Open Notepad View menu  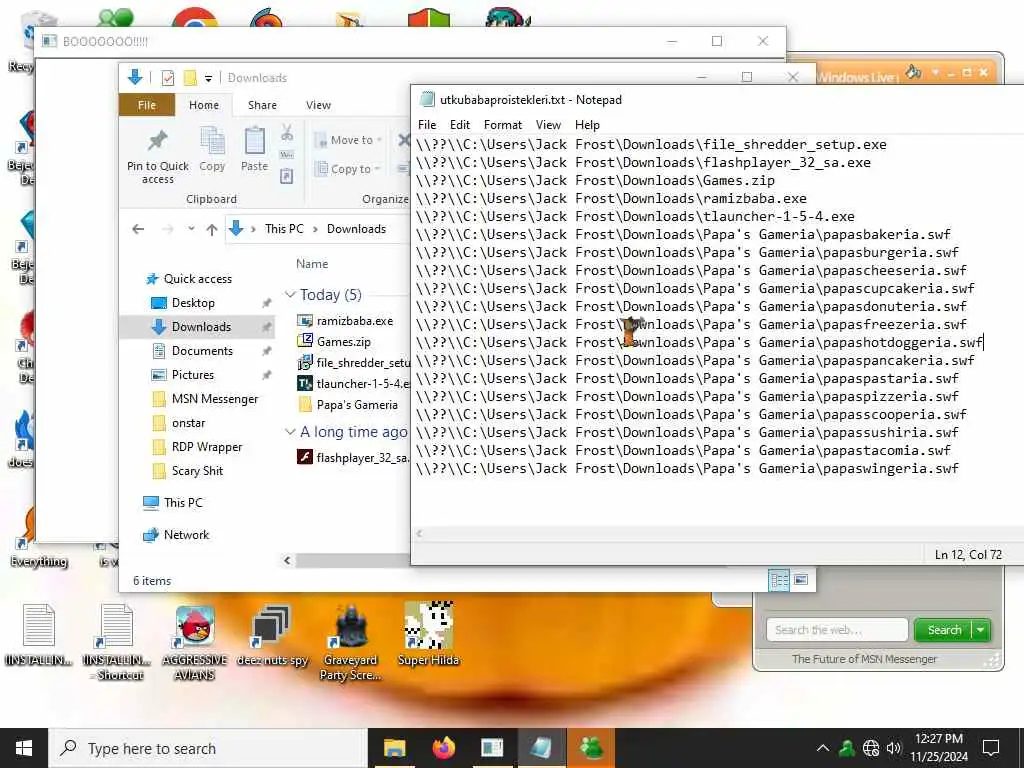[x=548, y=125]
